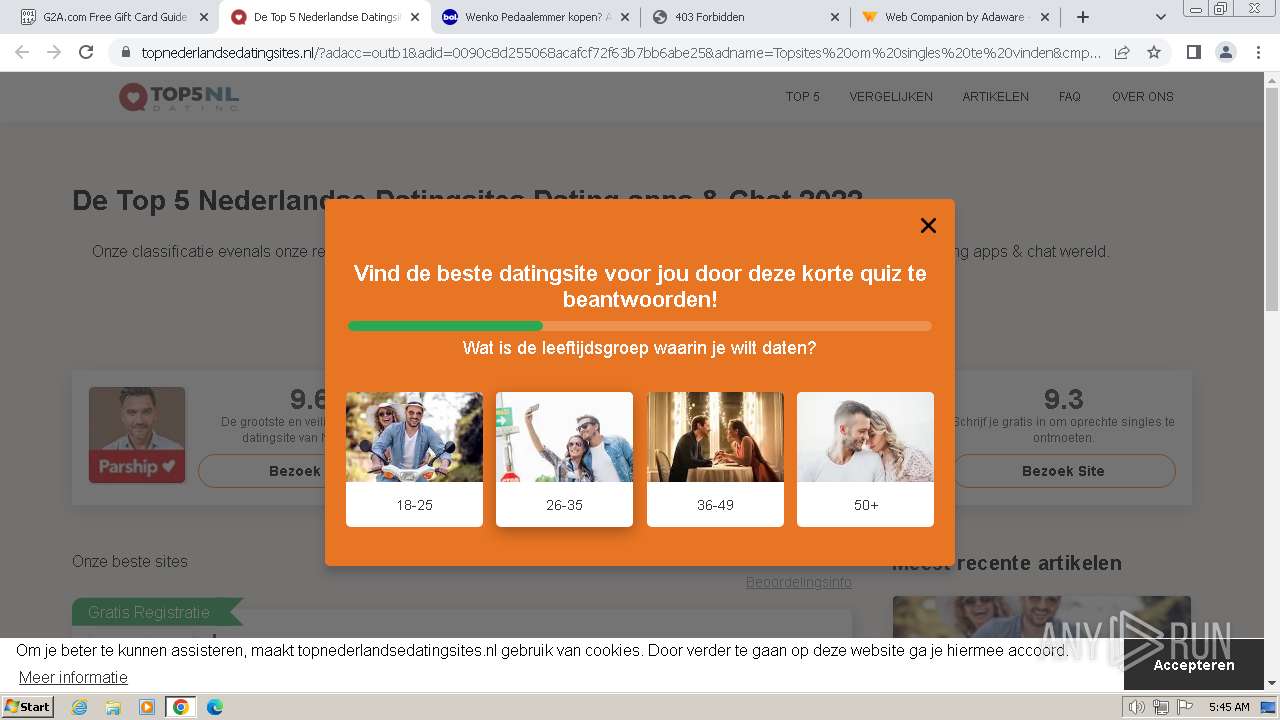The height and width of the screenshot is (720, 1280).
Task: Close the quiz popup with X
Action: click(x=928, y=226)
